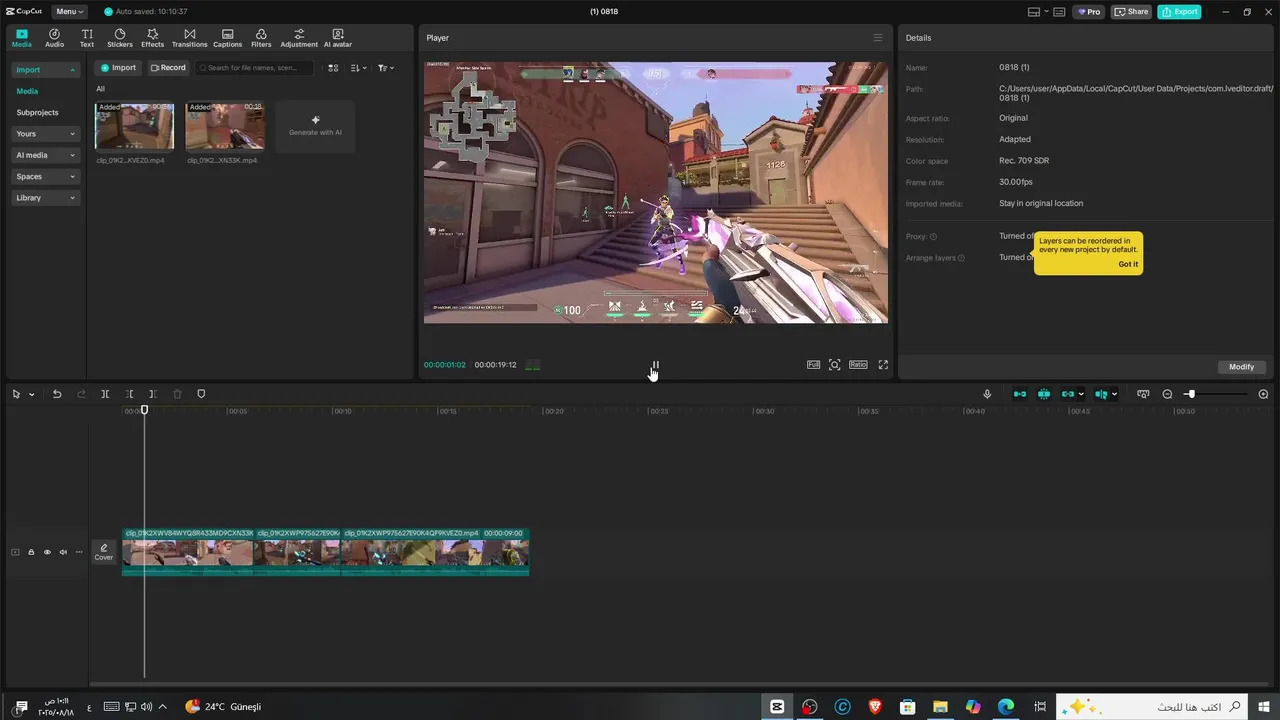Screen dimensions: 1280x720
Task: Click the Pro upgrade button
Action: 1088,12
